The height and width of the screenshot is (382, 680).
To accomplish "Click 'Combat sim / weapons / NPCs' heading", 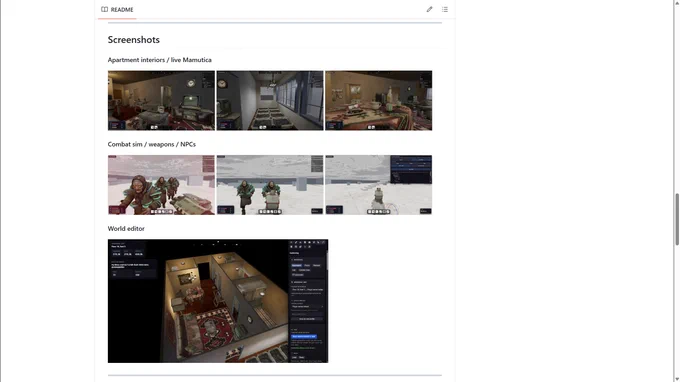I will pos(152,144).
